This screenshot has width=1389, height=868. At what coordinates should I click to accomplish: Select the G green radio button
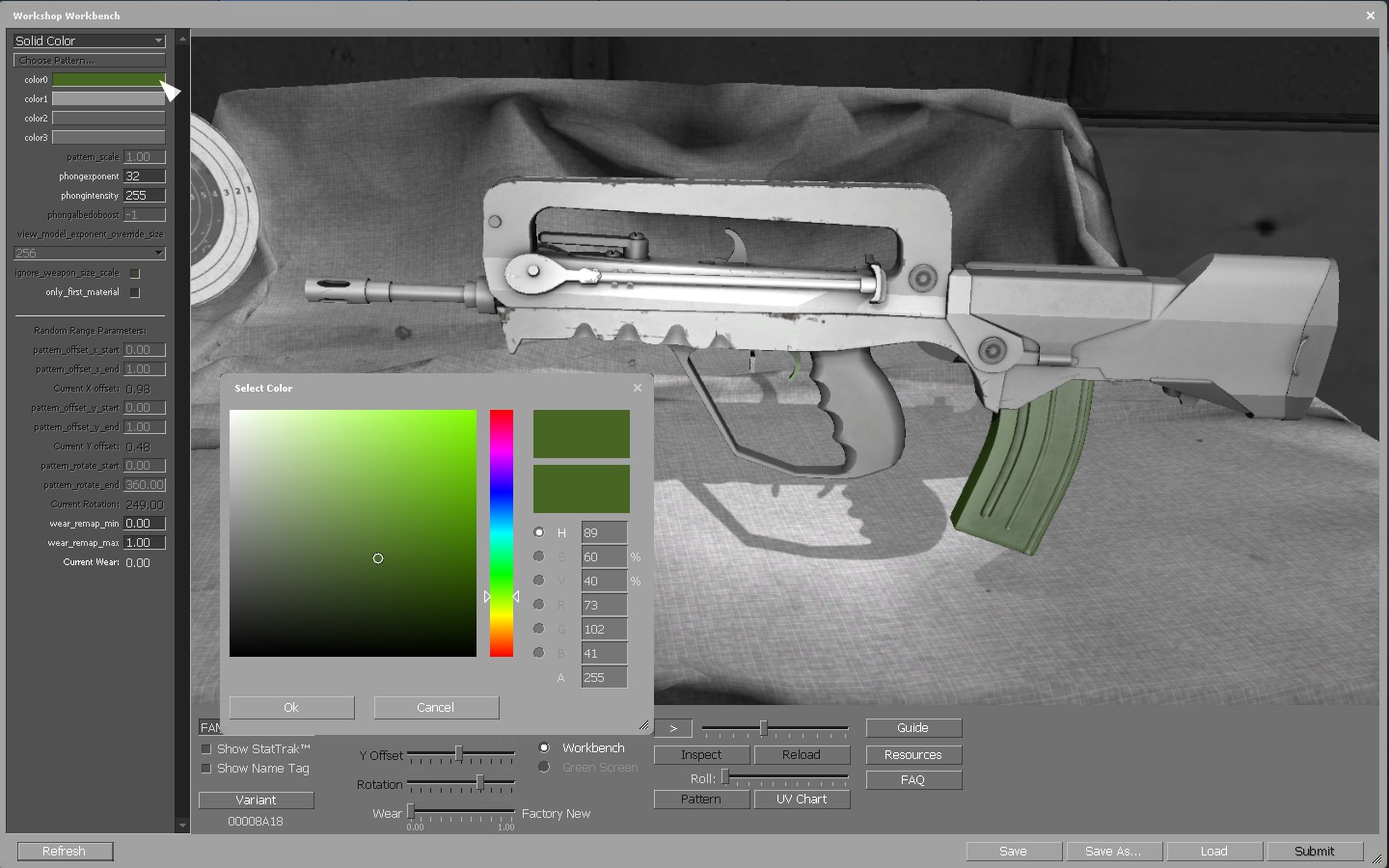point(539,629)
